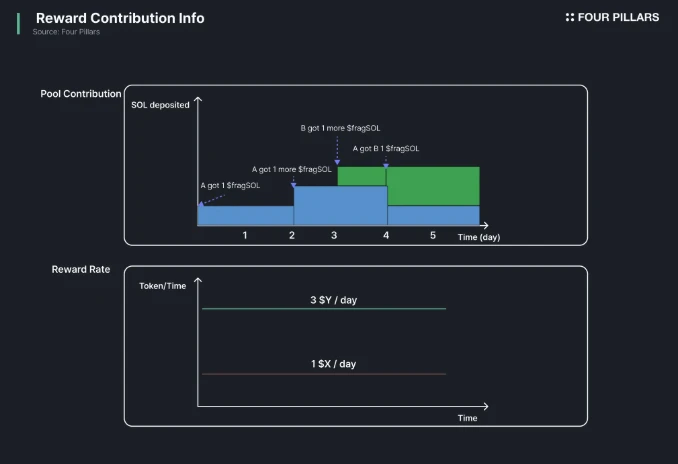The width and height of the screenshot is (678, 464).
Task: Click the "A got 1 $fragSOL" annotation
Action: [230, 186]
